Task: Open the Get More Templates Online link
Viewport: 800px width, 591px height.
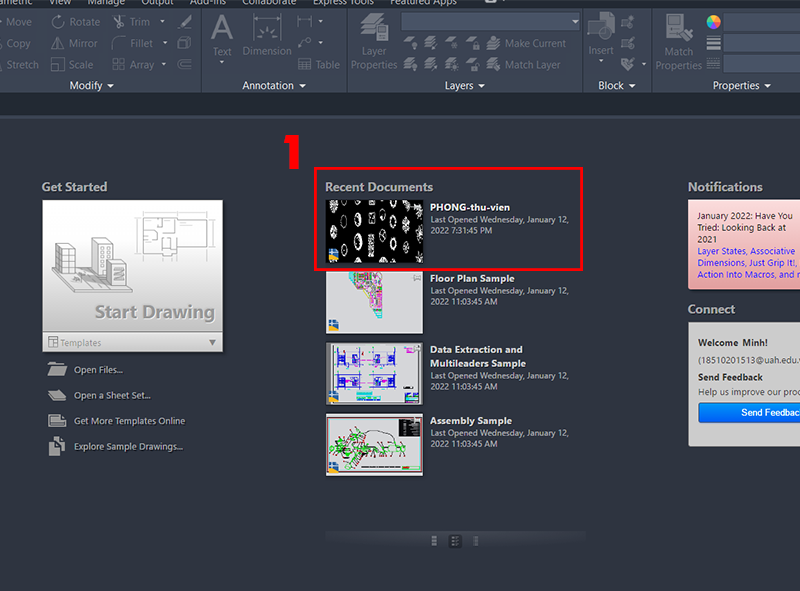Action: coord(129,421)
